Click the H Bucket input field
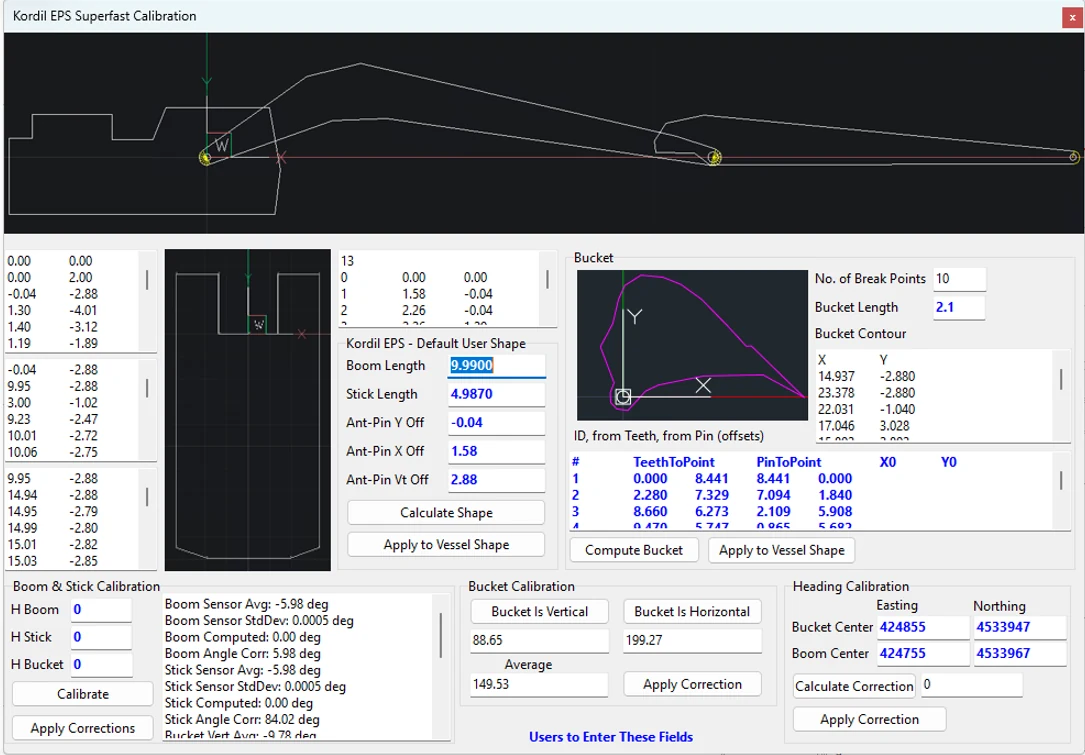Image resolution: width=1085 pixels, height=755 pixels. point(101,664)
